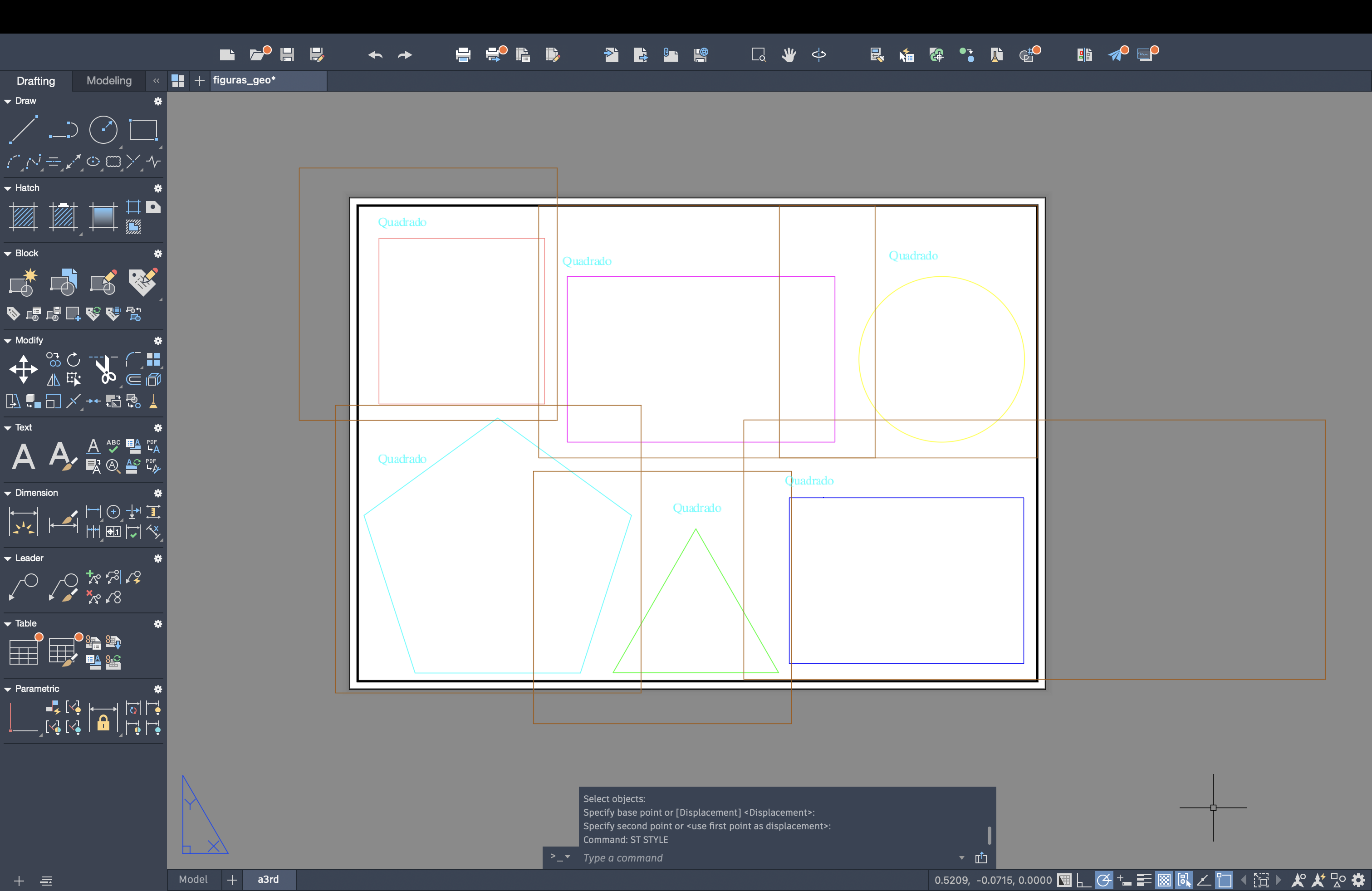Add a new layout with plus button
The height and width of the screenshot is (891, 1372).
[232, 880]
